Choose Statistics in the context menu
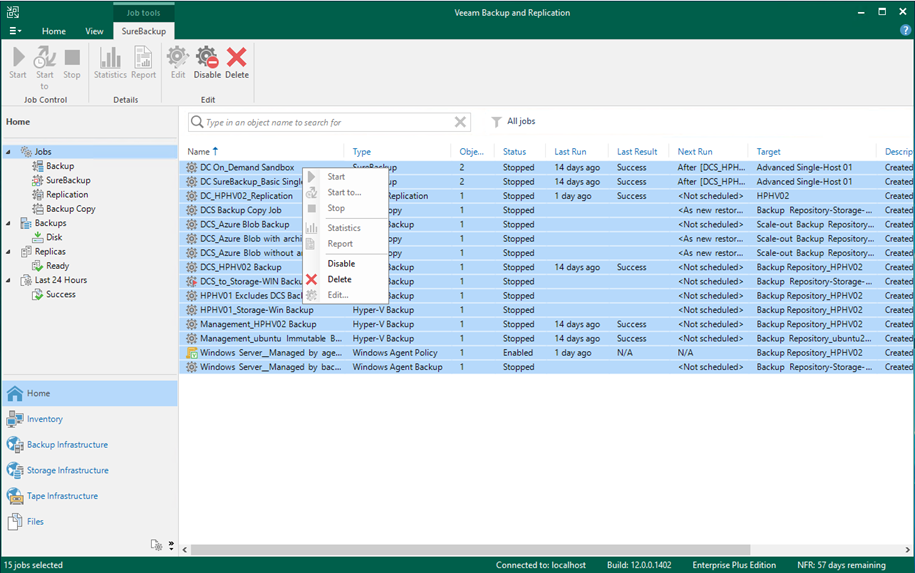The height and width of the screenshot is (573, 915). coord(346,228)
